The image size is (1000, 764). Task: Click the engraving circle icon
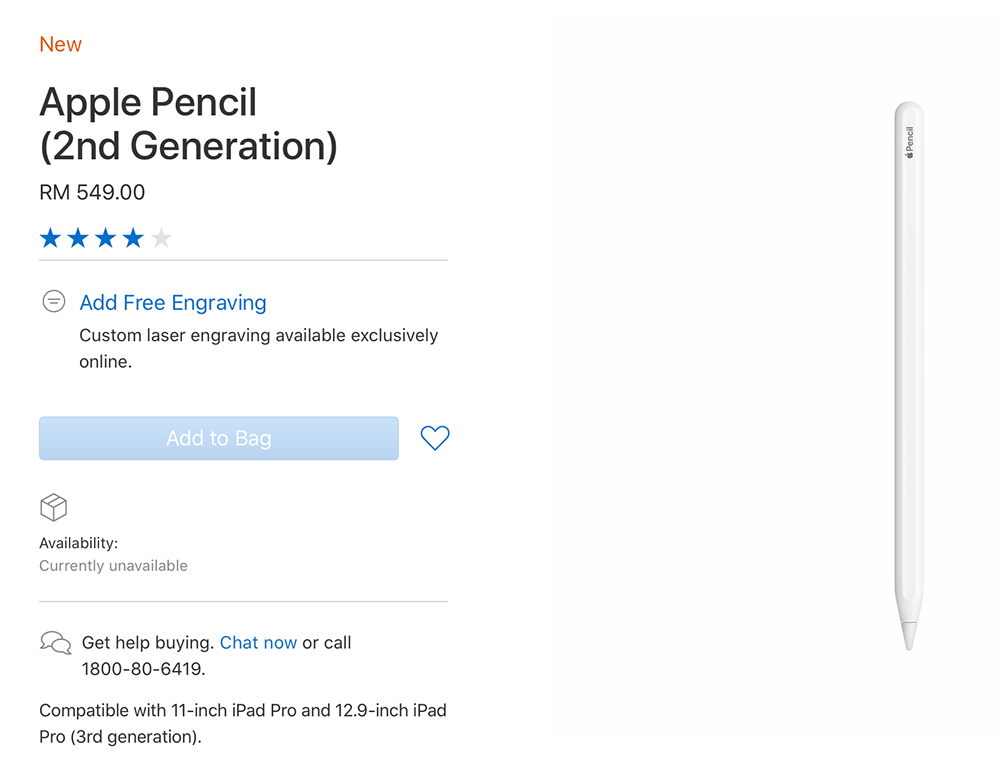tap(54, 301)
